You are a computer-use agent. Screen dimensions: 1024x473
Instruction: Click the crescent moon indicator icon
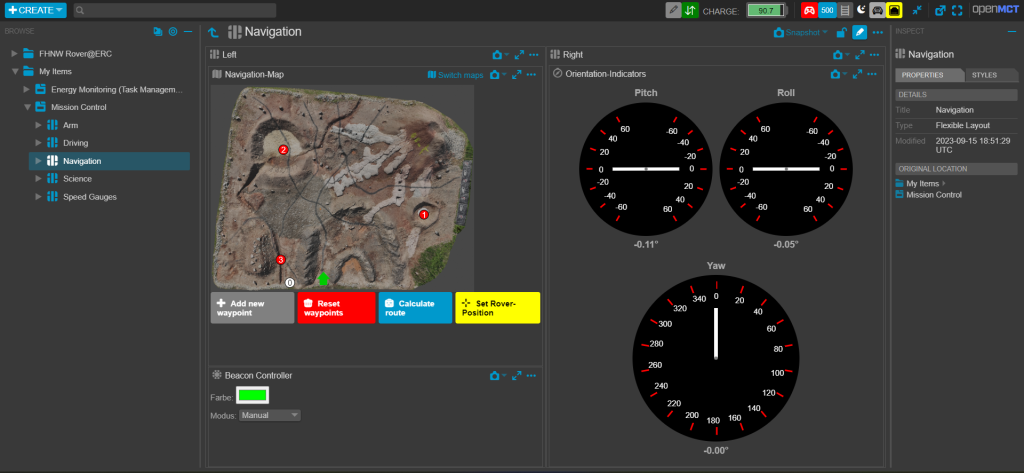[861, 10]
